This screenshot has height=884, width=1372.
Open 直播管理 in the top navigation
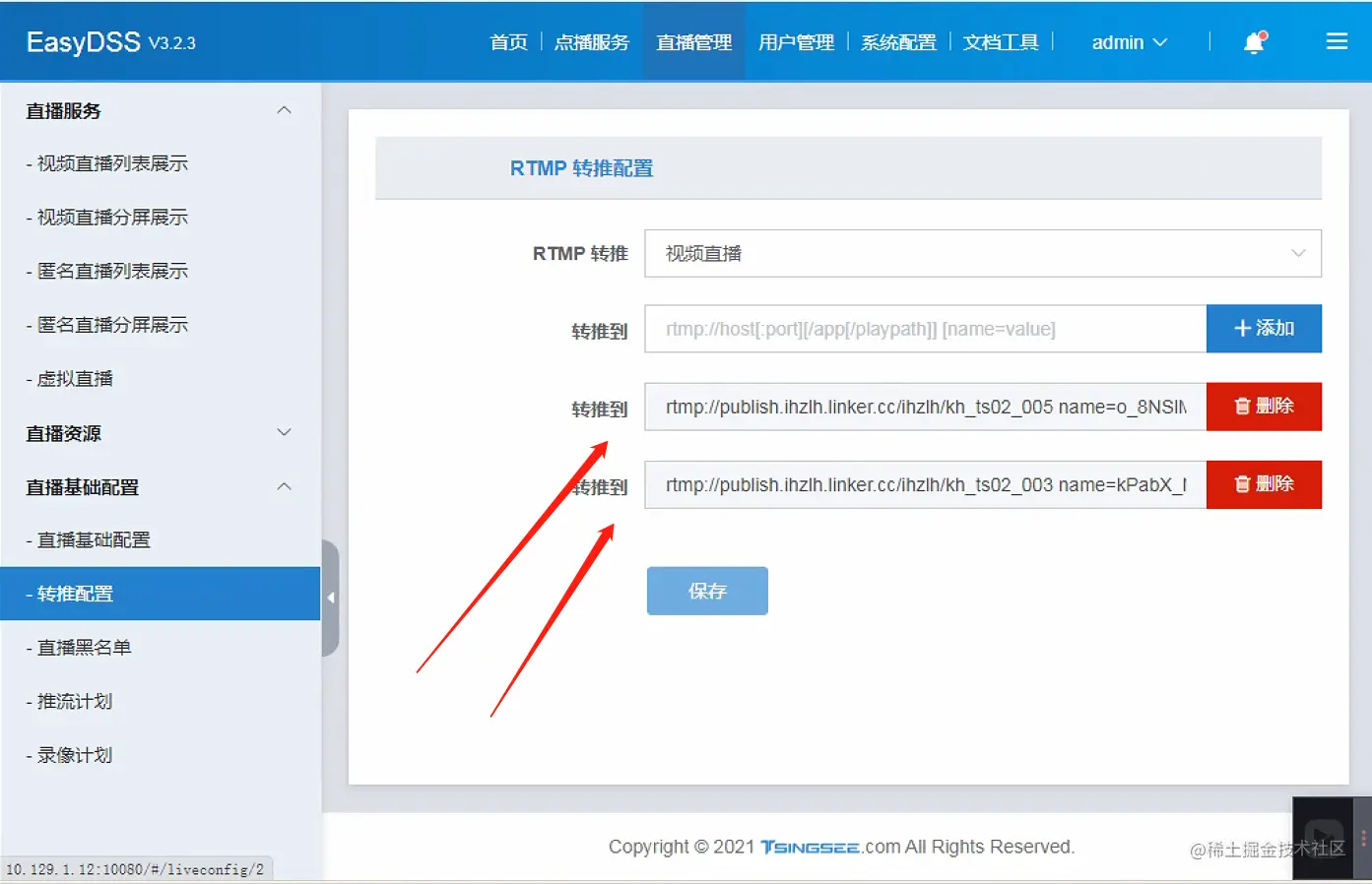coord(694,42)
